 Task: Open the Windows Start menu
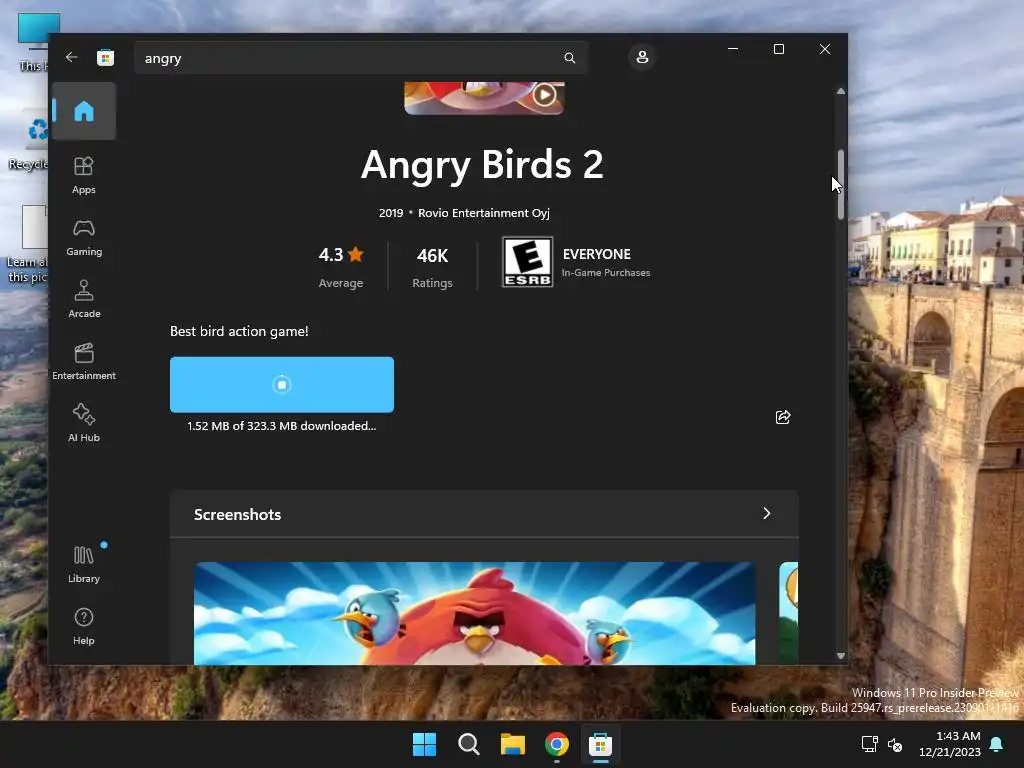(x=424, y=744)
